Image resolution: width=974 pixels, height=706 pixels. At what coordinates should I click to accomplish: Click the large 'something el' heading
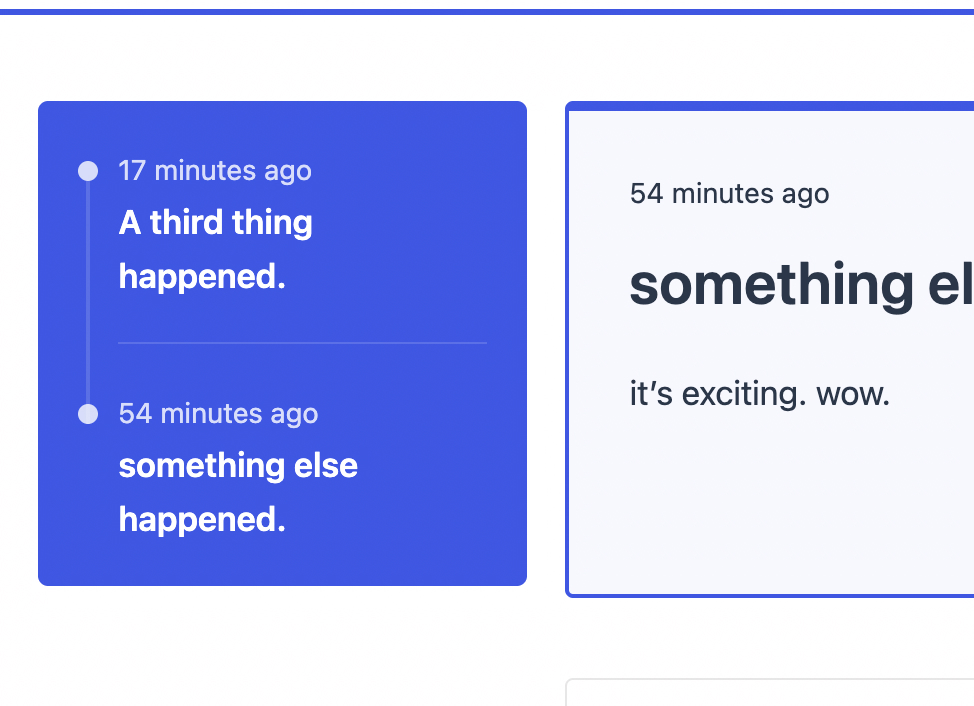point(800,285)
